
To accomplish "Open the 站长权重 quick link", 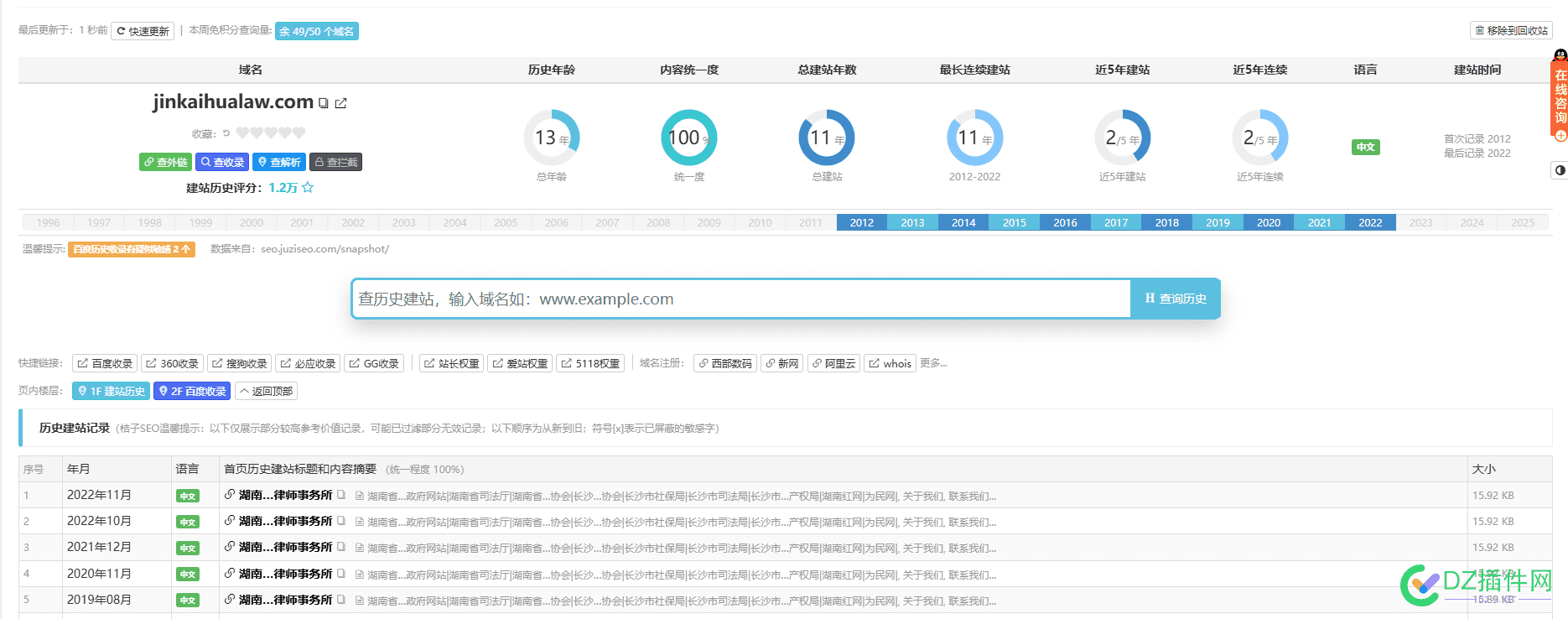I will click(x=451, y=363).
